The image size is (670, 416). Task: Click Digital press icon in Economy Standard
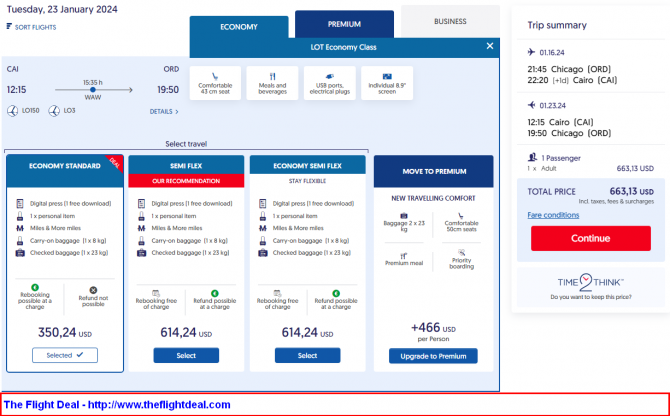tap(20, 204)
